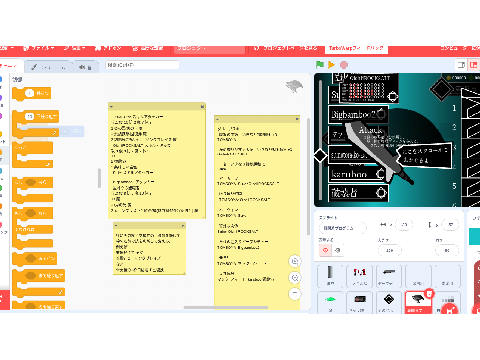480x360 pixels.
Task: Hide the sprite with crossed-eye icon
Action: (x=338, y=250)
